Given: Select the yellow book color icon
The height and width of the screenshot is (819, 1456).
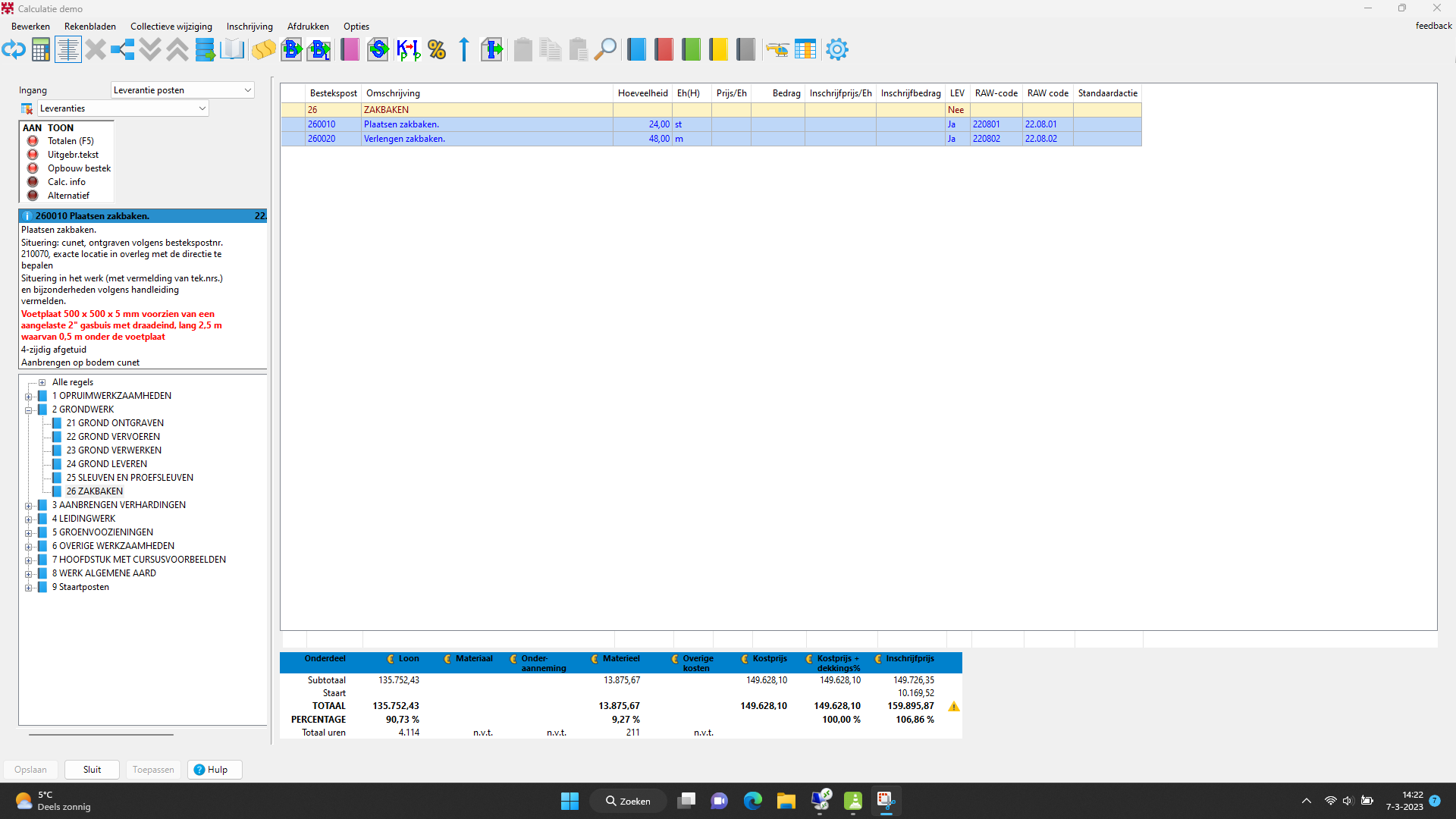Looking at the screenshot, I should (717, 50).
